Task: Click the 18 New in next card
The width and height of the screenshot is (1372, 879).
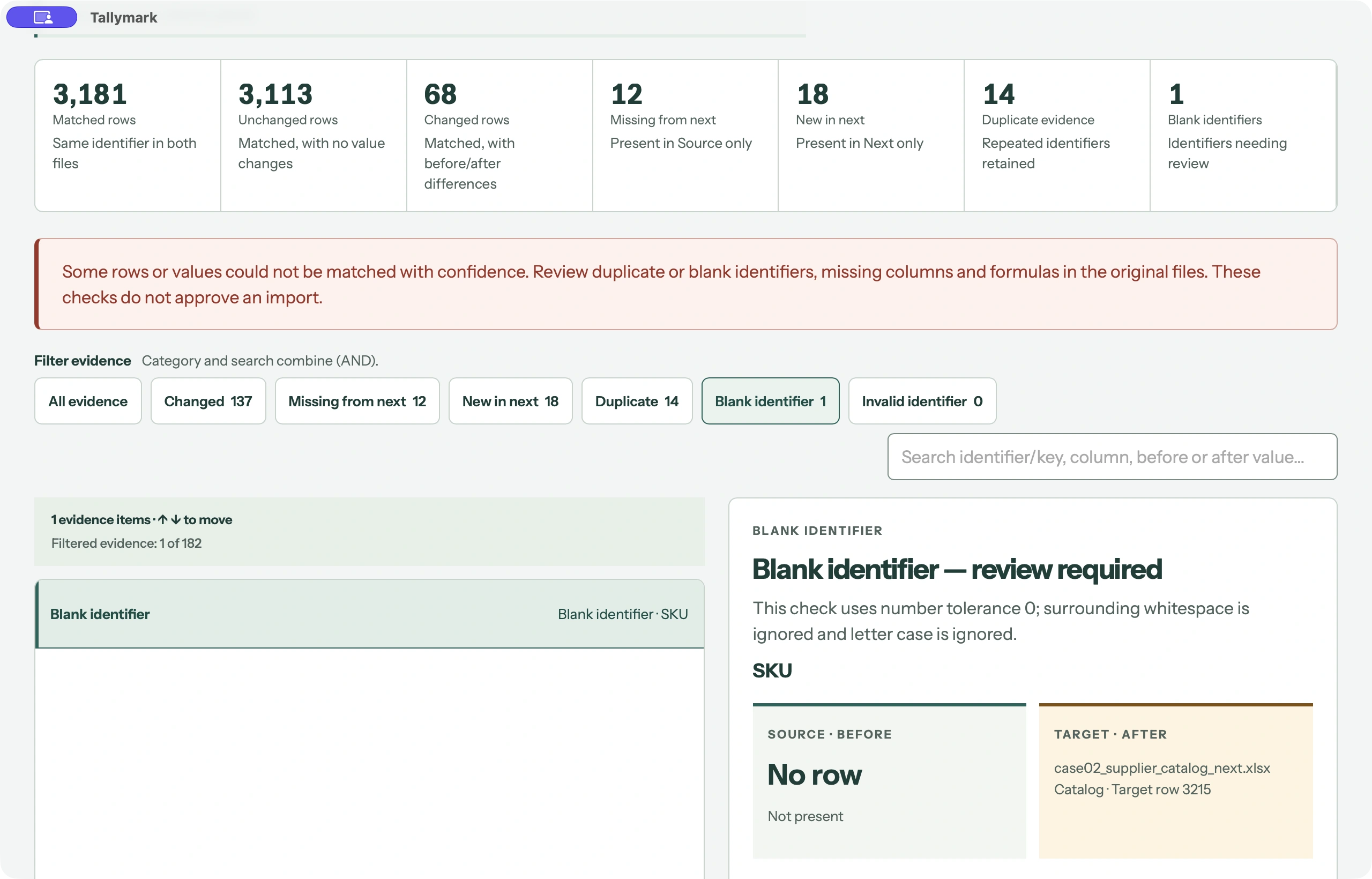Action: [871, 135]
